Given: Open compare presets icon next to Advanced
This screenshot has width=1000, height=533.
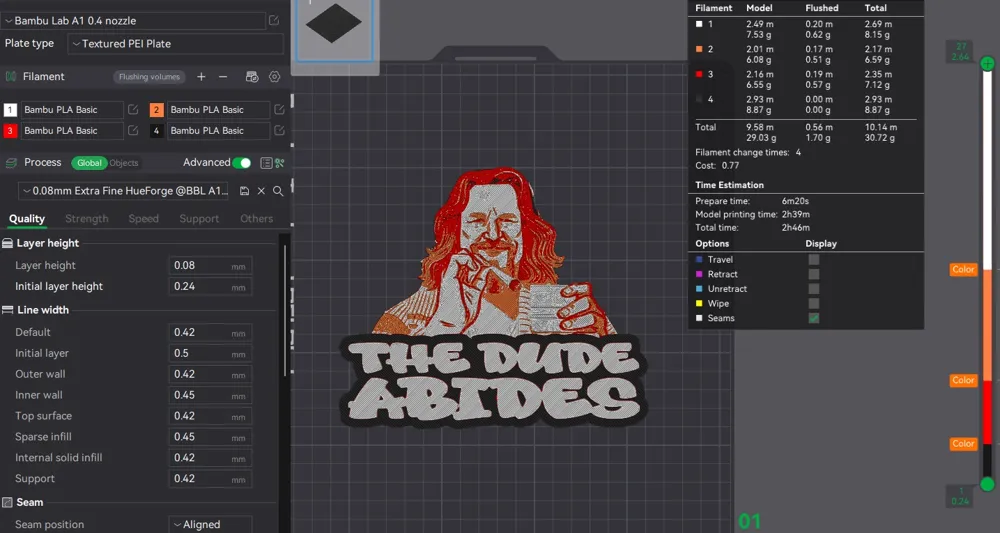Looking at the screenshot, I should [x=279, y=163].
